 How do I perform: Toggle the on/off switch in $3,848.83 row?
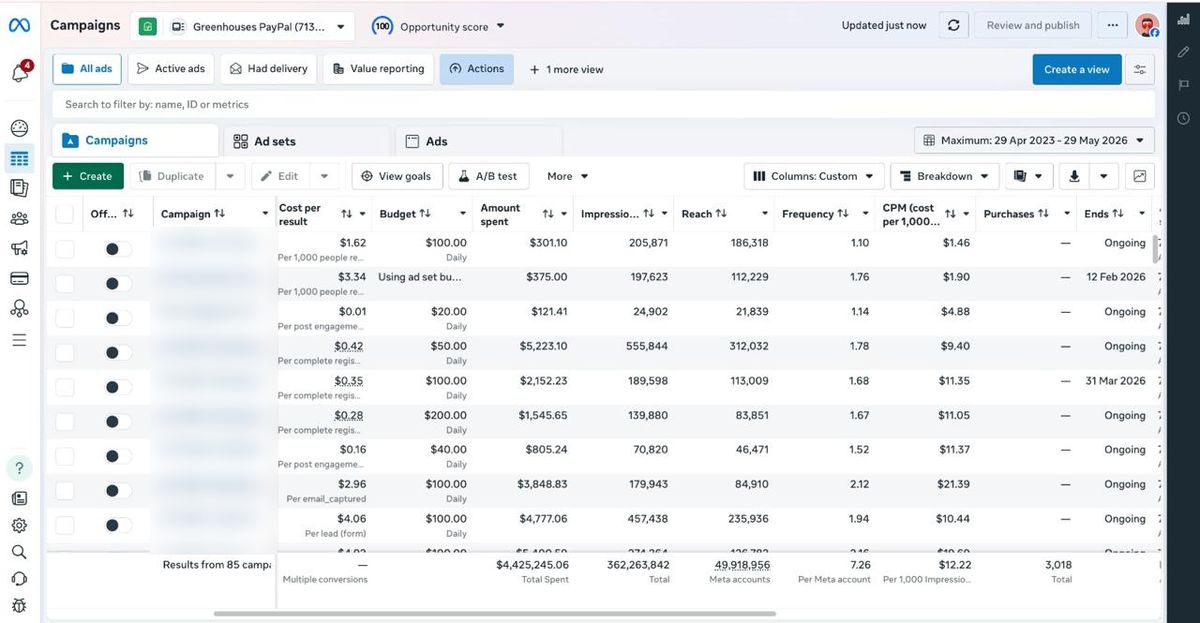117,491
